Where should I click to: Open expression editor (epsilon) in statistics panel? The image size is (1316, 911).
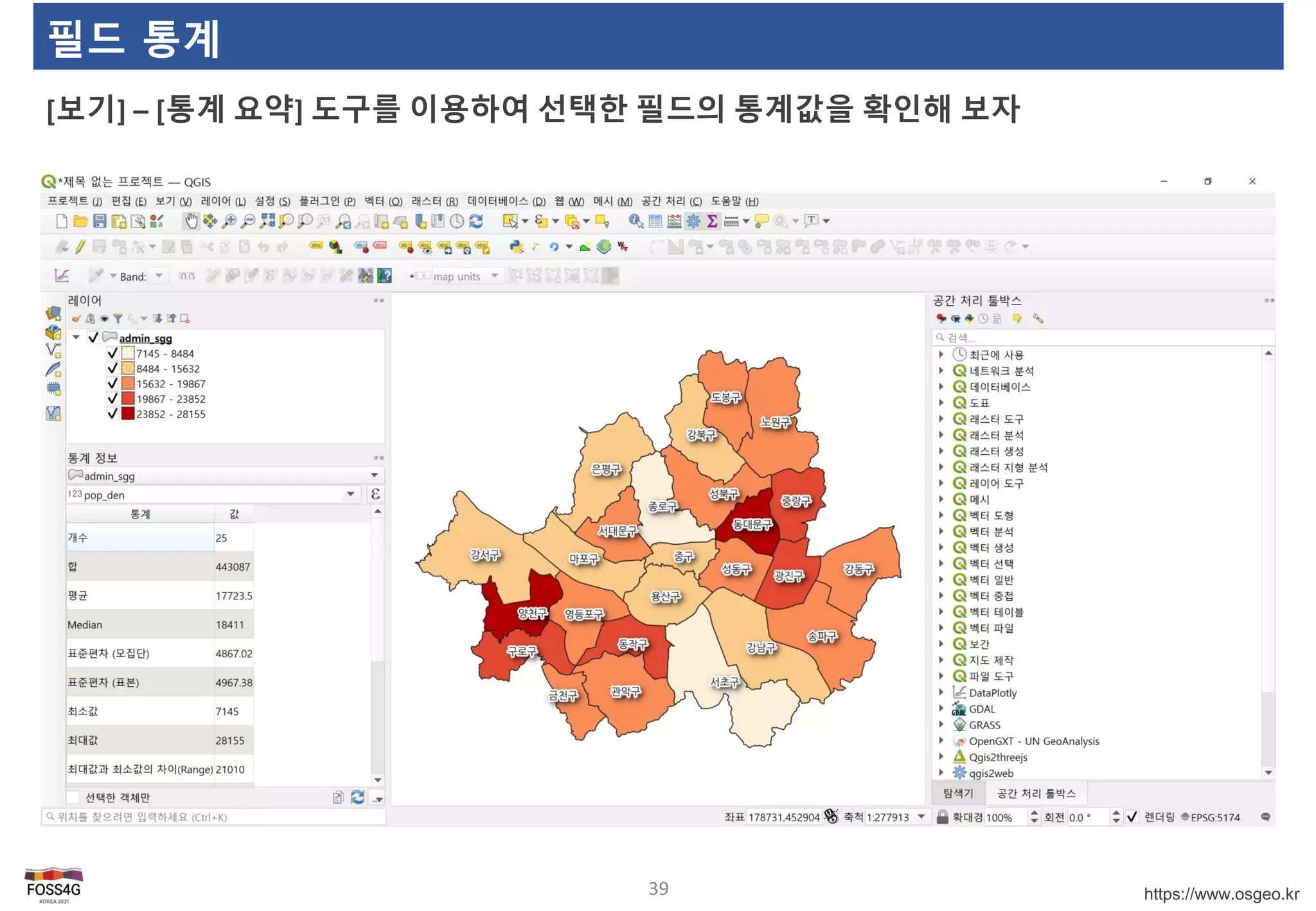pos(375,494)
